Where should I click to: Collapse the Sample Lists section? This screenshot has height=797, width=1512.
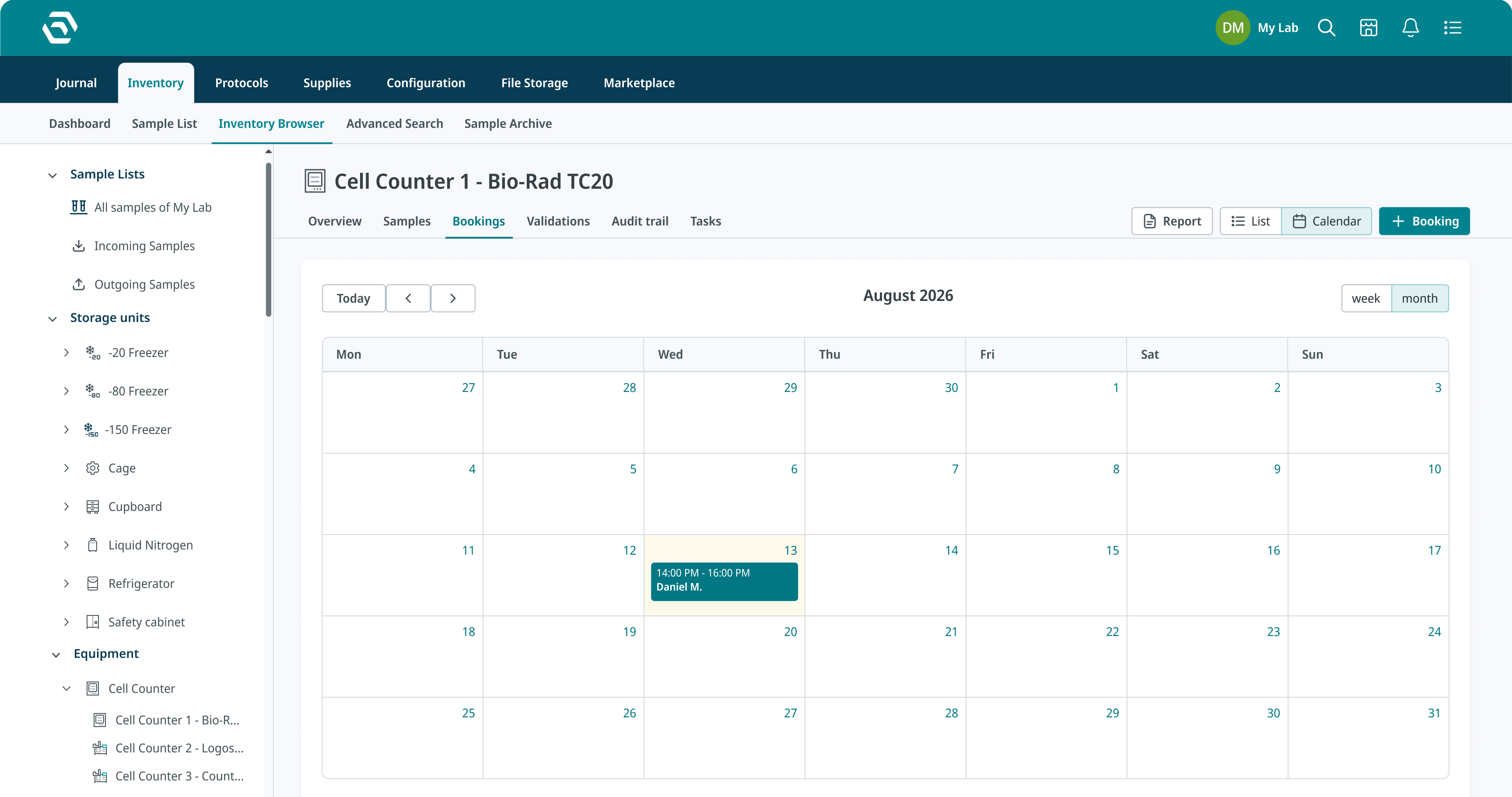[52, 175]
